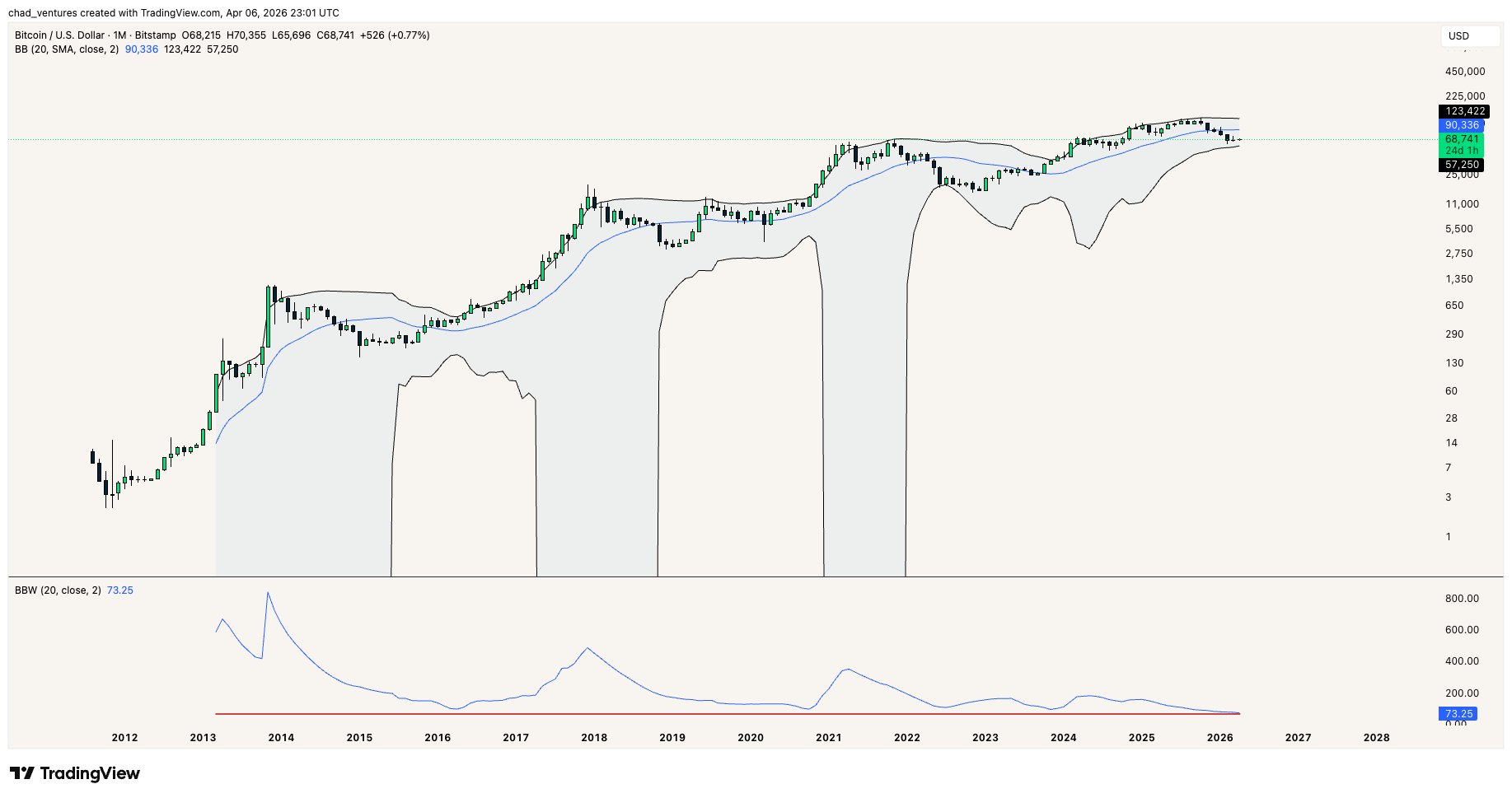Click the 2019 label on the time axis
Image resolution: width=1512 pixels, height=798 pixels.
click(x=672, y=738)
